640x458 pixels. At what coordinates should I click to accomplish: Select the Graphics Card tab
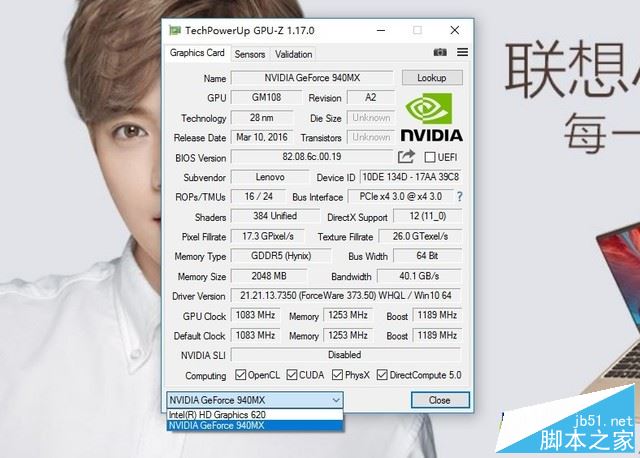click(197, 53)
